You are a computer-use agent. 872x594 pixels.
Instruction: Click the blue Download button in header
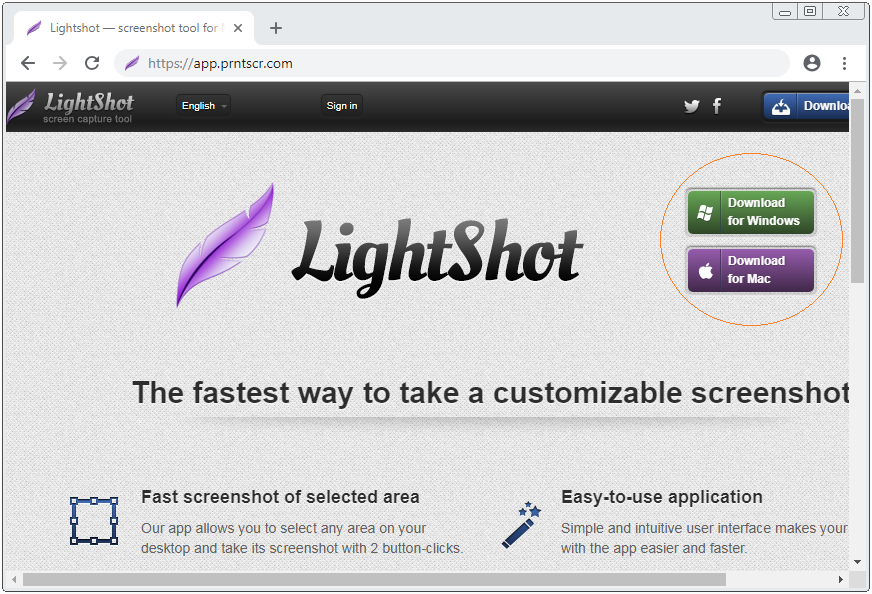coord(806,106)
